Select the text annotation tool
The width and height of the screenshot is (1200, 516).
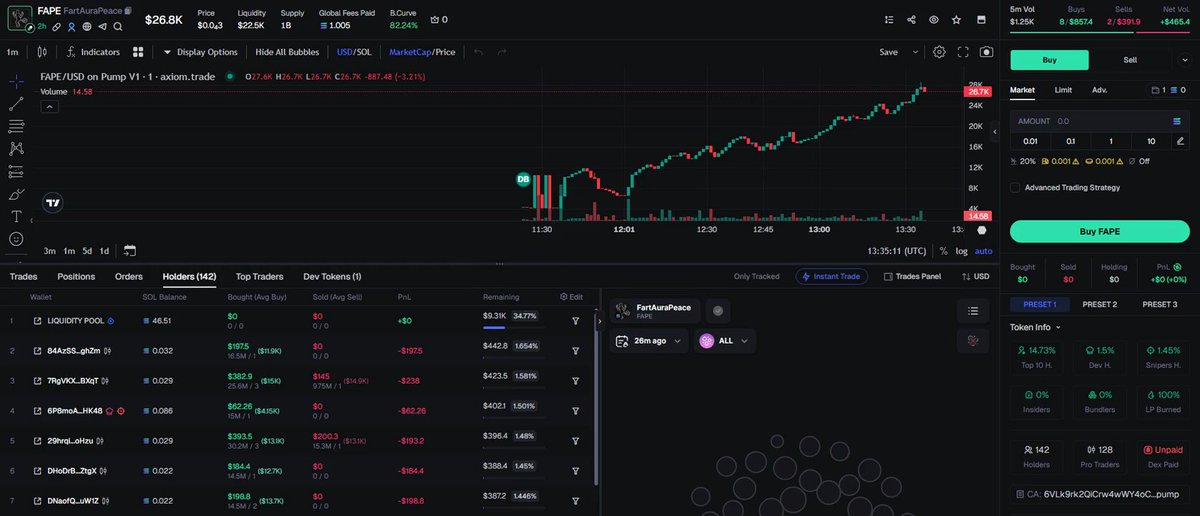click(16, 216)
